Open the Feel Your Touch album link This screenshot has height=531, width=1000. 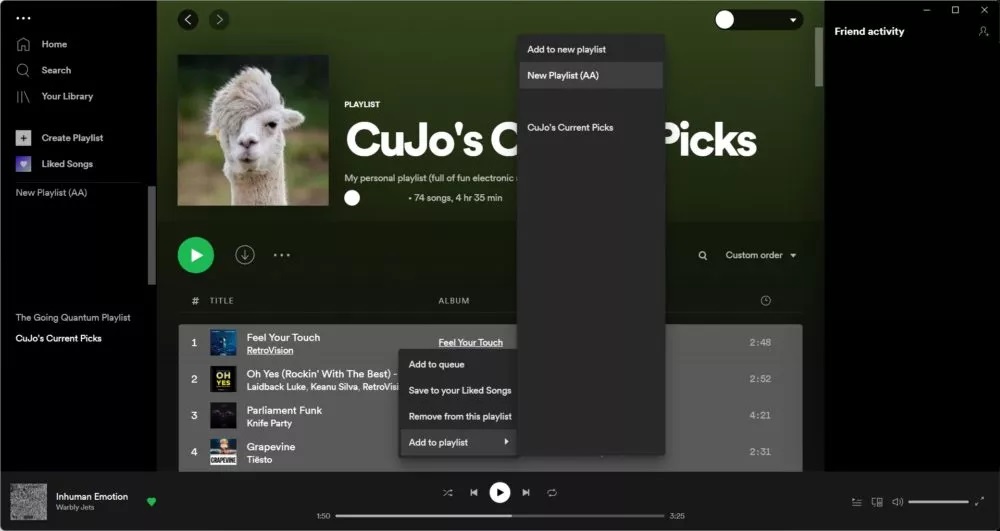point(470,343)
